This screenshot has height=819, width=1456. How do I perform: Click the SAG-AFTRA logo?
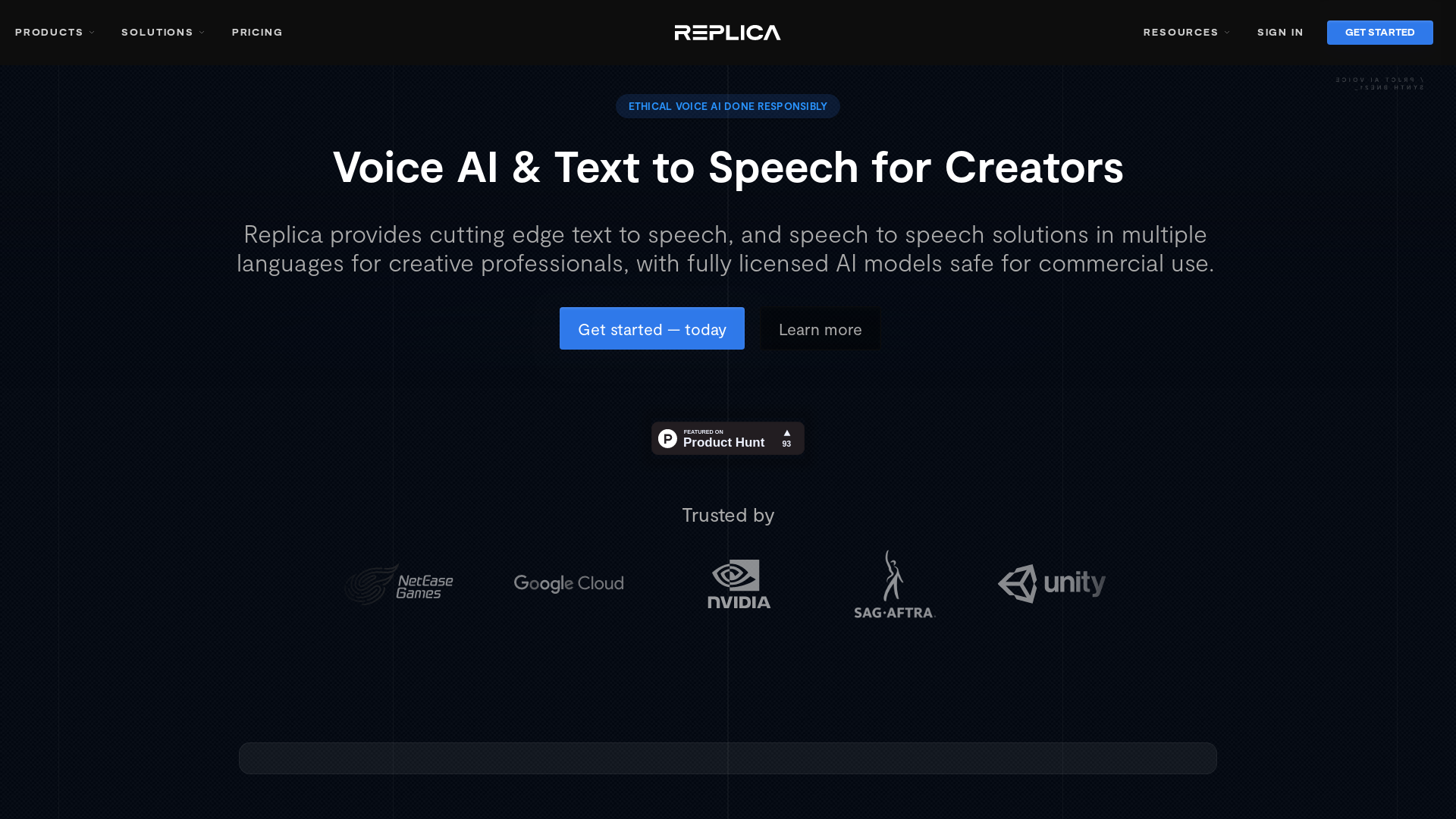893,584
